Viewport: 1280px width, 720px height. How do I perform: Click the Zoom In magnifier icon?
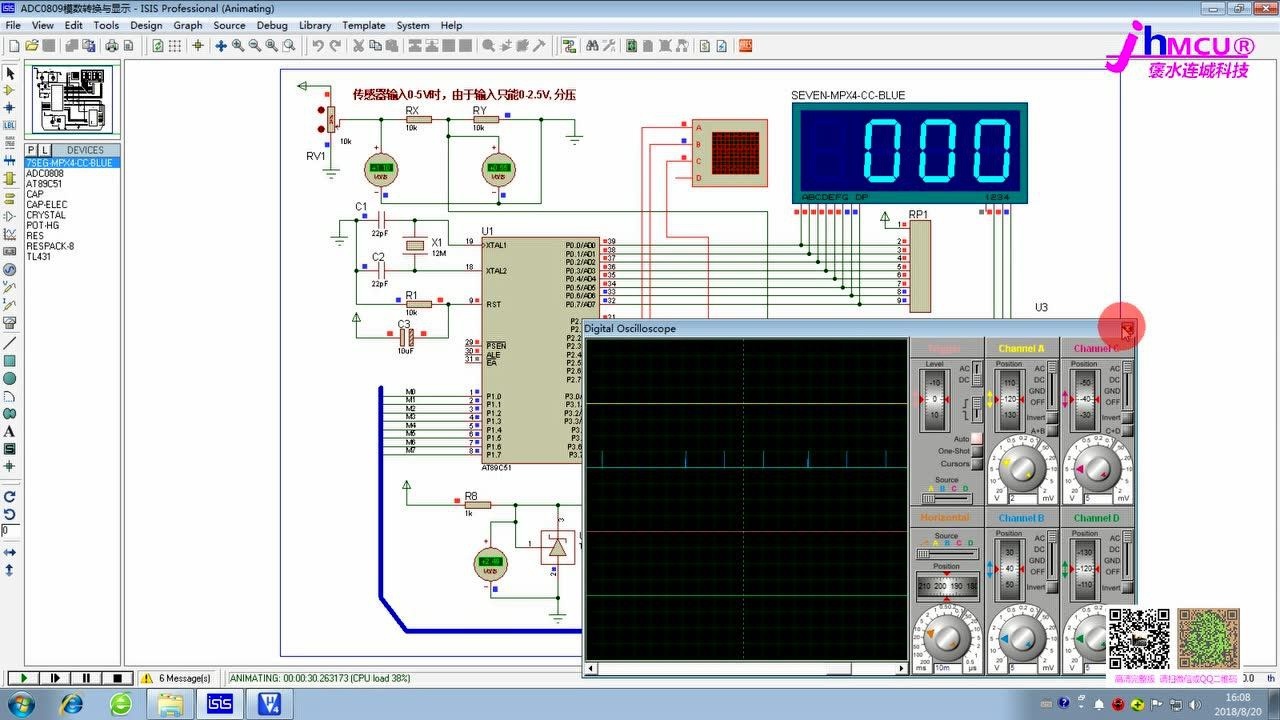click(238, 46)
